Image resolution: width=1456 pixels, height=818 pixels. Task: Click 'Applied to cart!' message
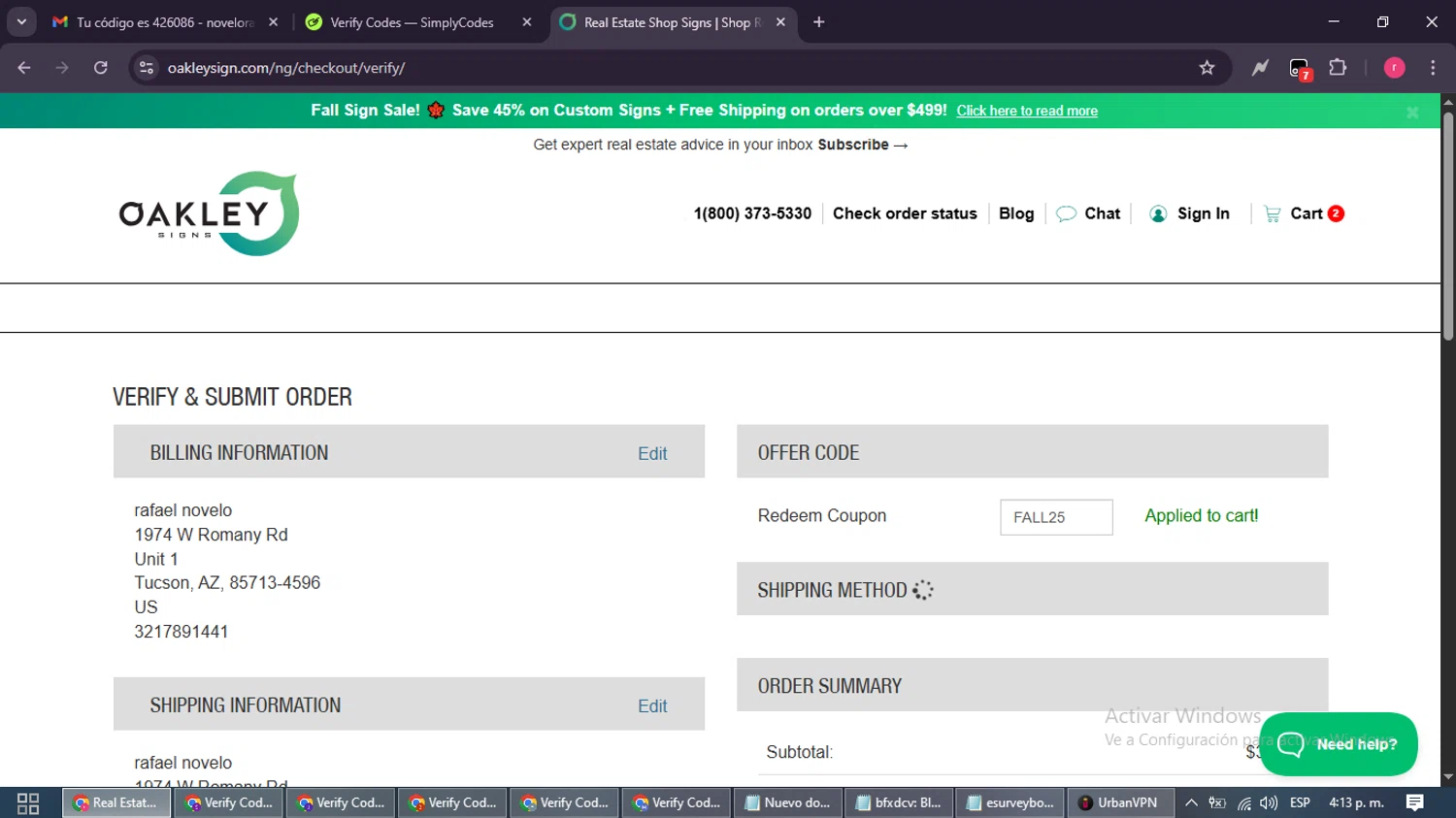(x=1201, y=515)
